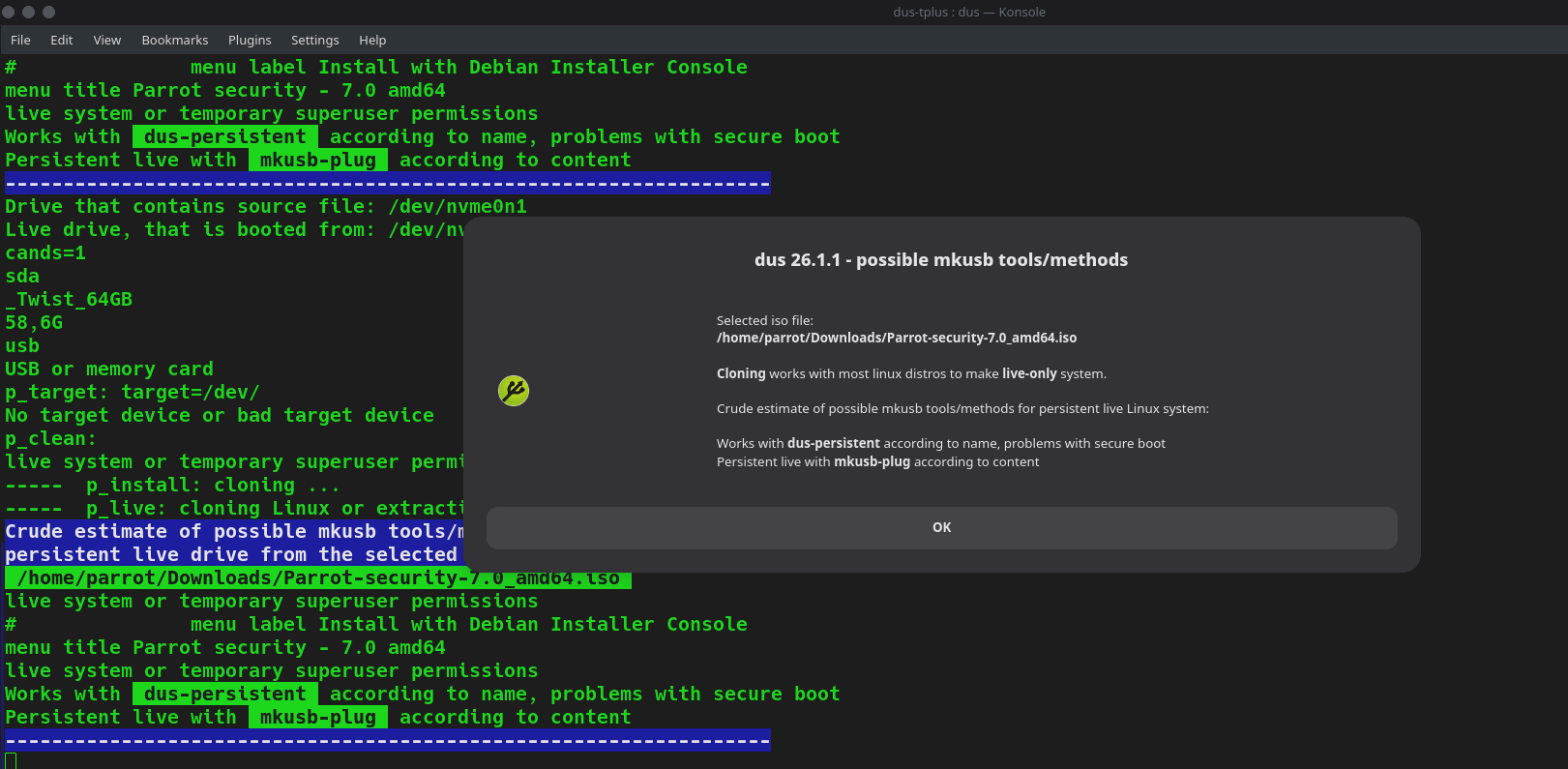Click the bottom blue dashed separator line

click(x=388, y=741)
